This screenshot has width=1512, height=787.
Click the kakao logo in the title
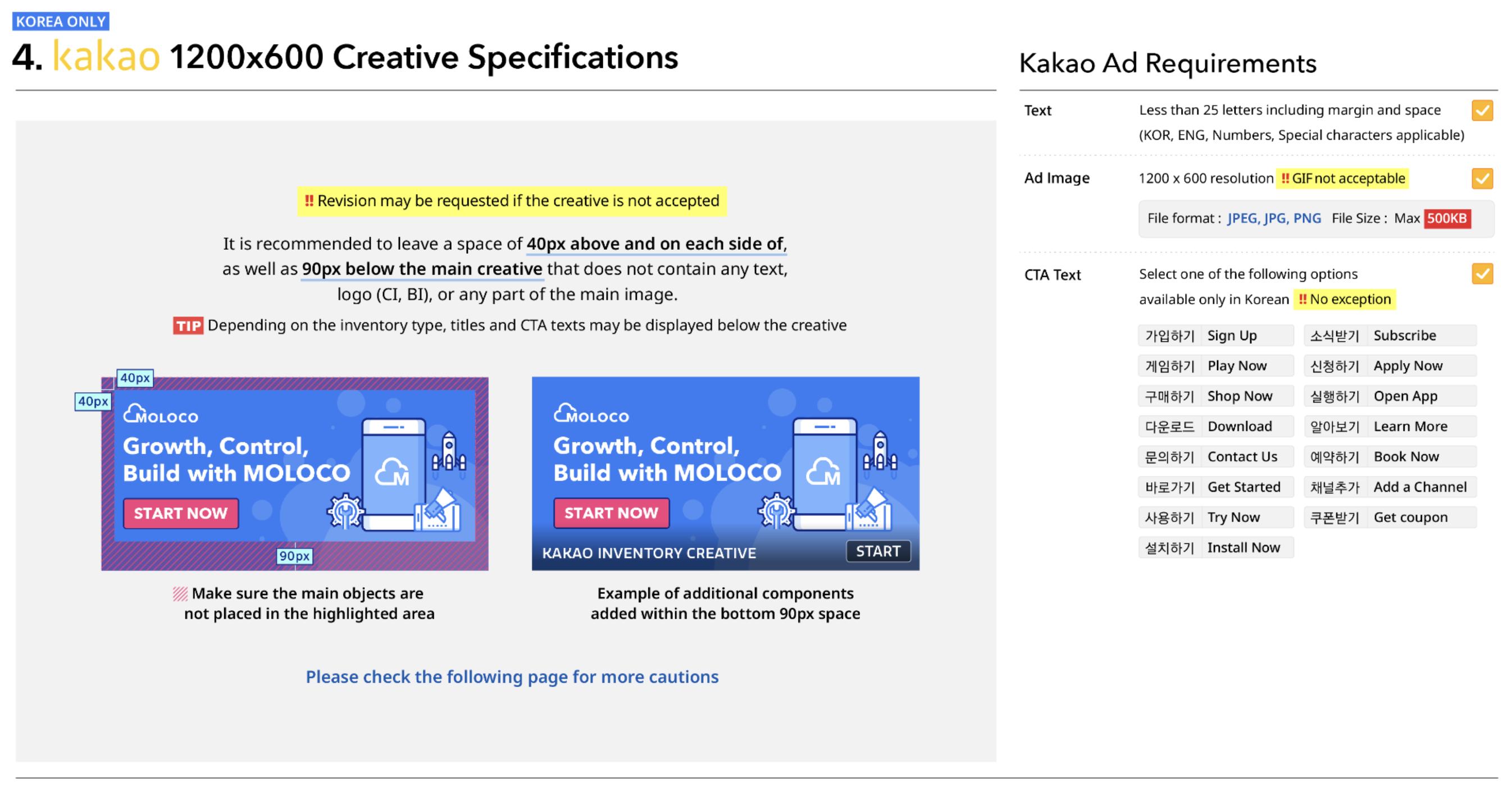(x=106, y=56)
